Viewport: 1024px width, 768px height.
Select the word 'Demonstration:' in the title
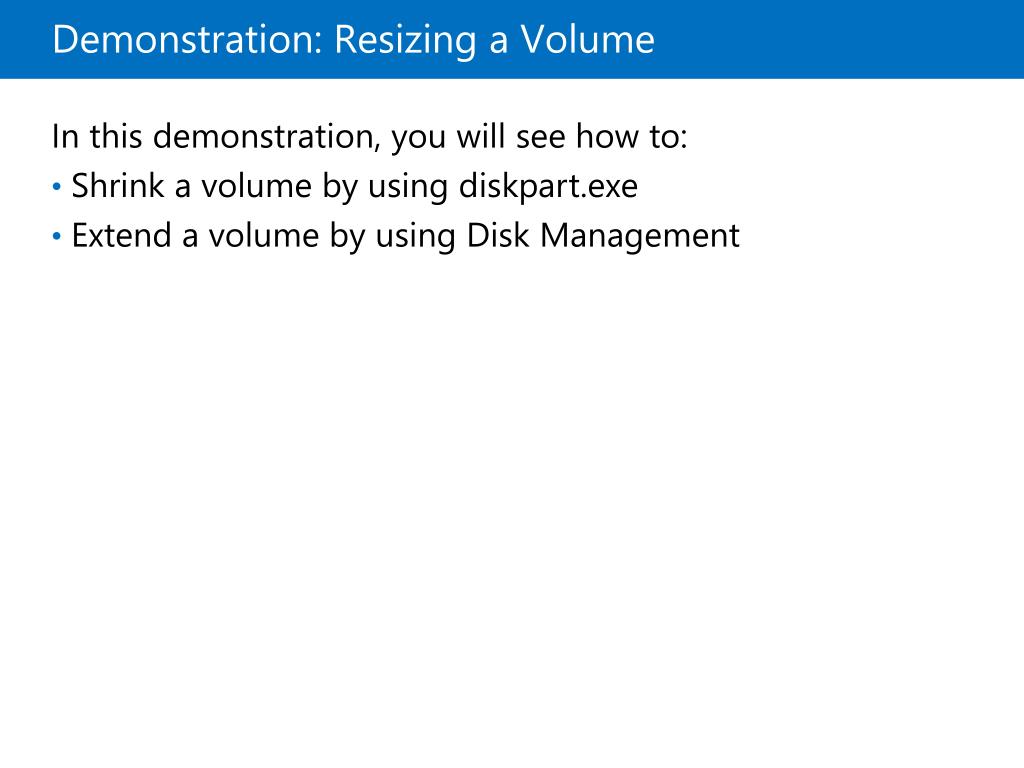click(x=187, y=39)
